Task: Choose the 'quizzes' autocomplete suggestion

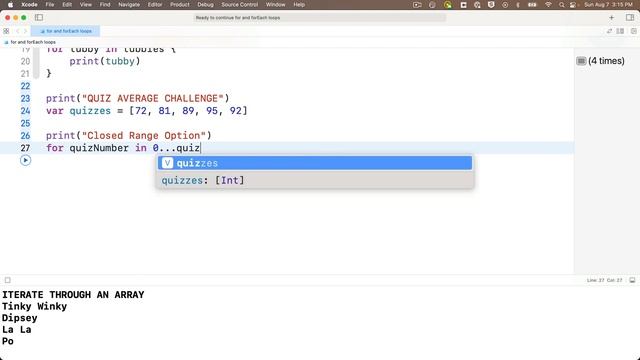Action: [315, 163]
